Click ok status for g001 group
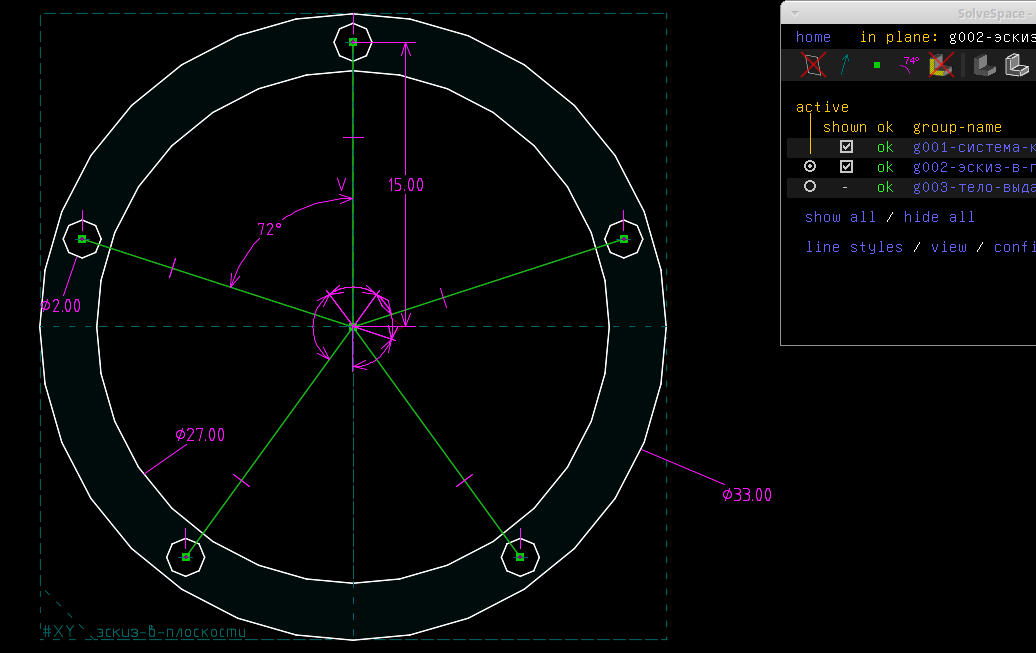This screenshot has width=1036, height=653. (x=885, y=147)
